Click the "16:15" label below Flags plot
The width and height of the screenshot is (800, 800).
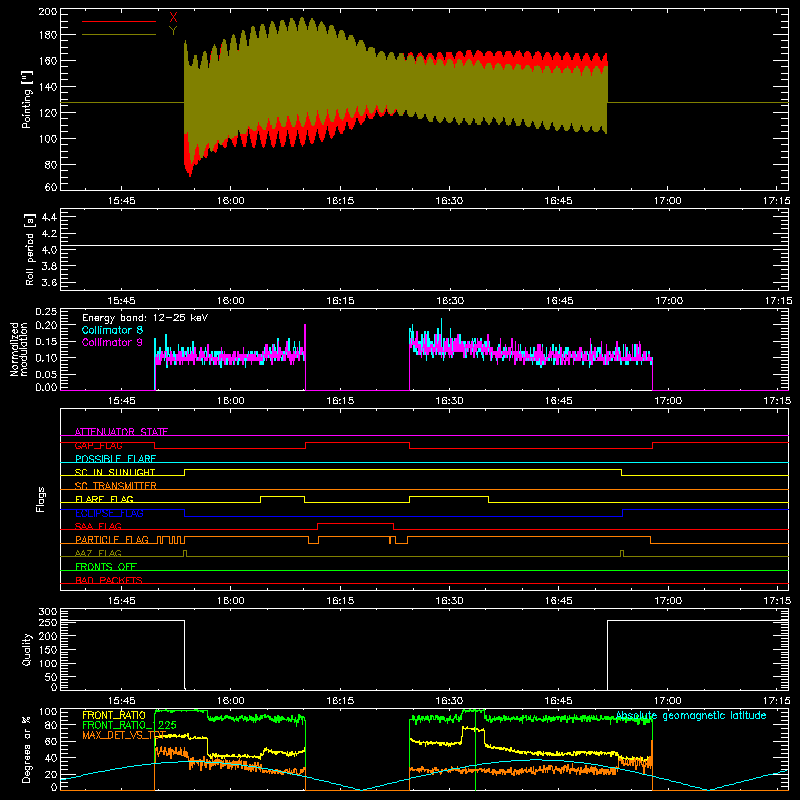pyautogui.click(x=340, y=601)
